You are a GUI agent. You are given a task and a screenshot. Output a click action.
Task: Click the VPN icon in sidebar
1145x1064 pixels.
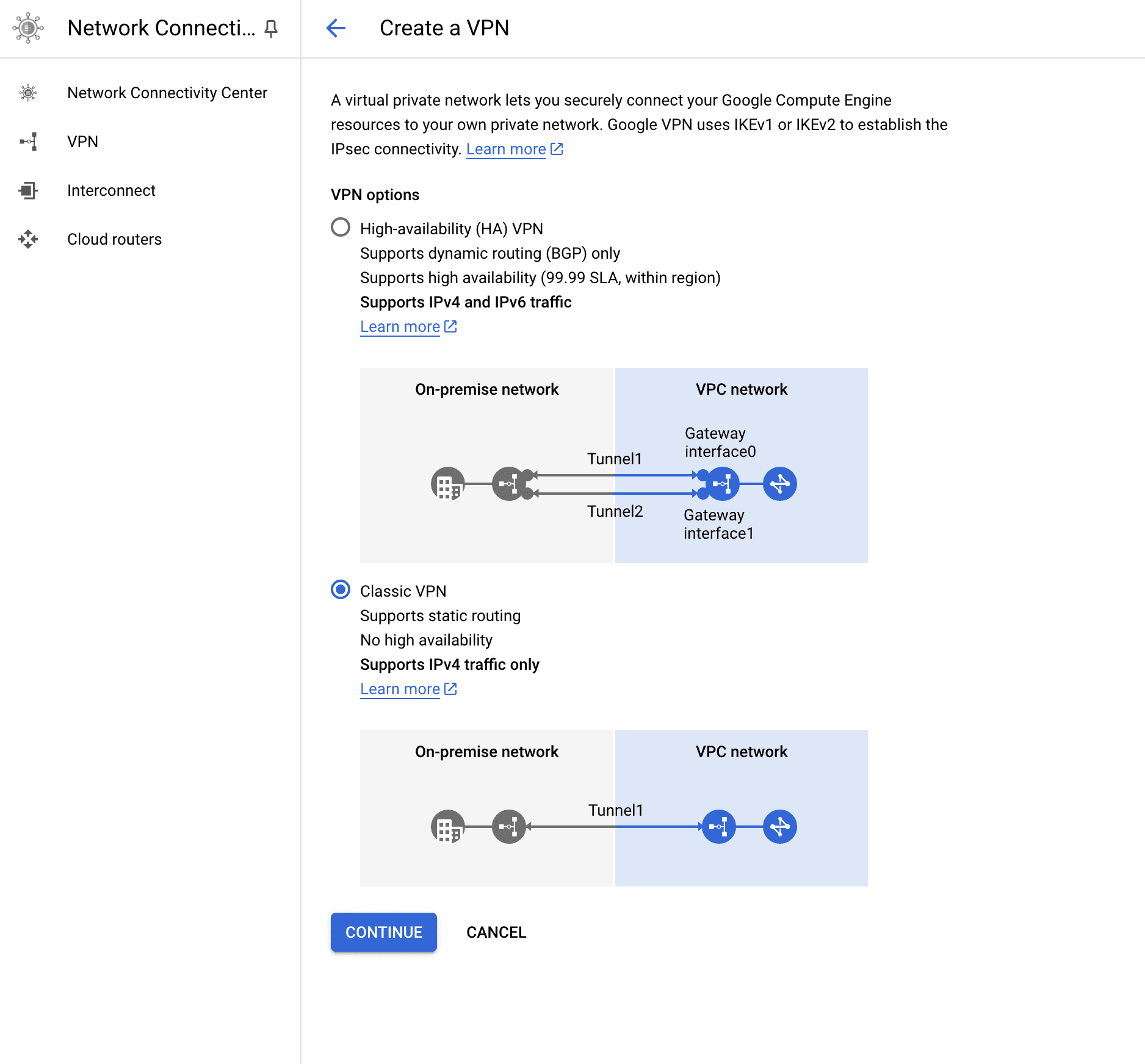(x=28, y=142)
